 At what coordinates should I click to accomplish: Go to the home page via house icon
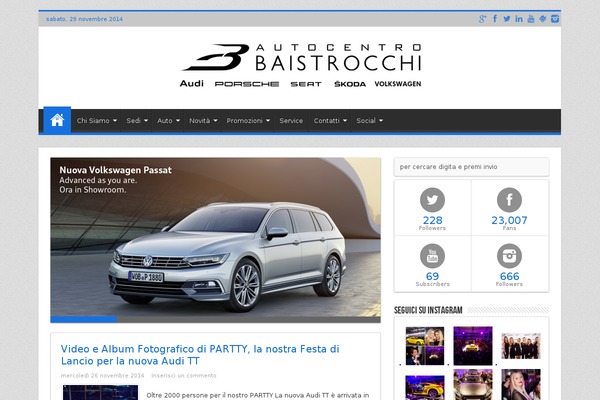tap(57, 120)
